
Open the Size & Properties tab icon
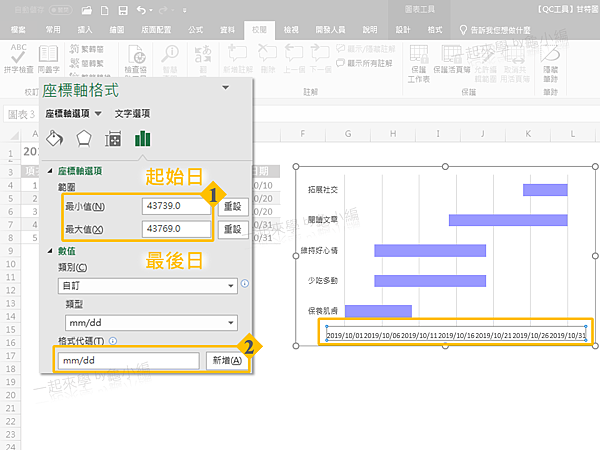(113, 138)
